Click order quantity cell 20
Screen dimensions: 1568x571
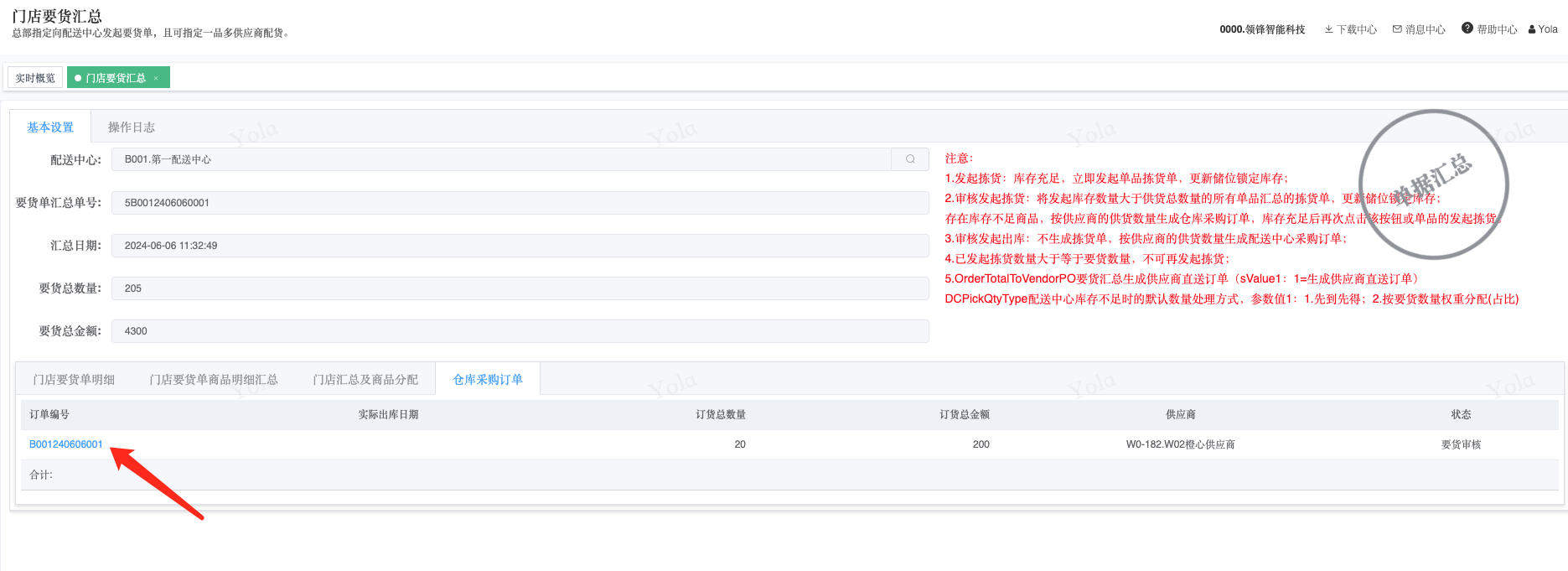pyautogui.click(x=740, y=444)
